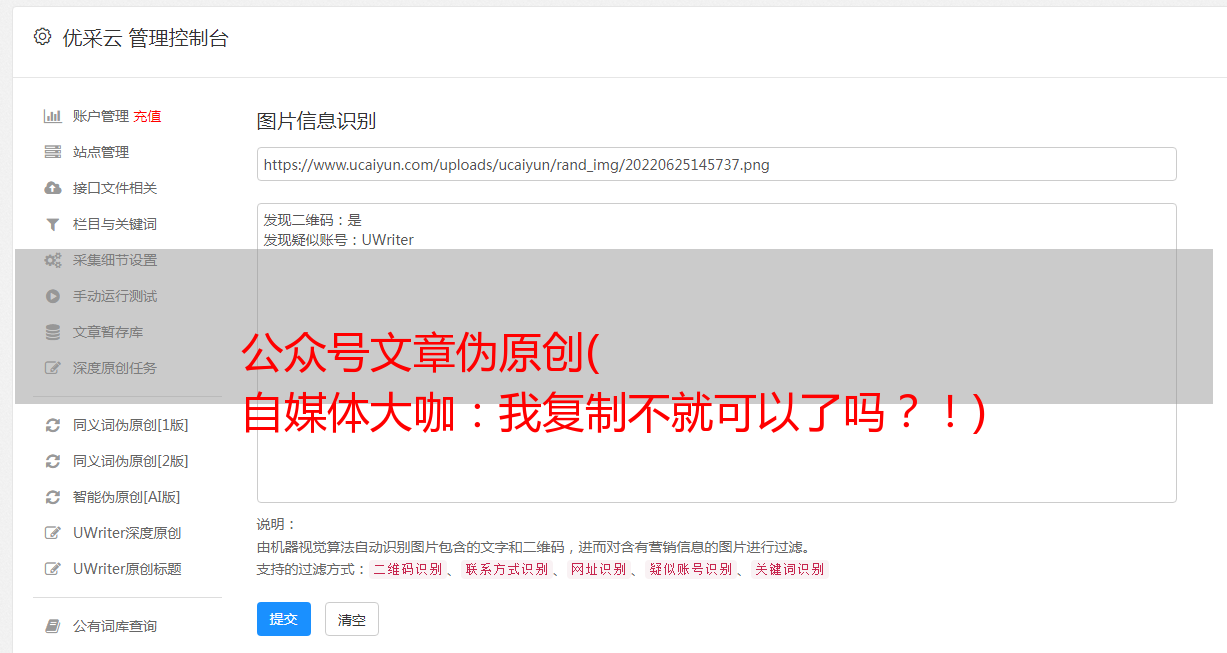Click the refresh icon for 同义词伪原创[1版]
This screenshot has width=1227, height=653.
pos(53,425)
